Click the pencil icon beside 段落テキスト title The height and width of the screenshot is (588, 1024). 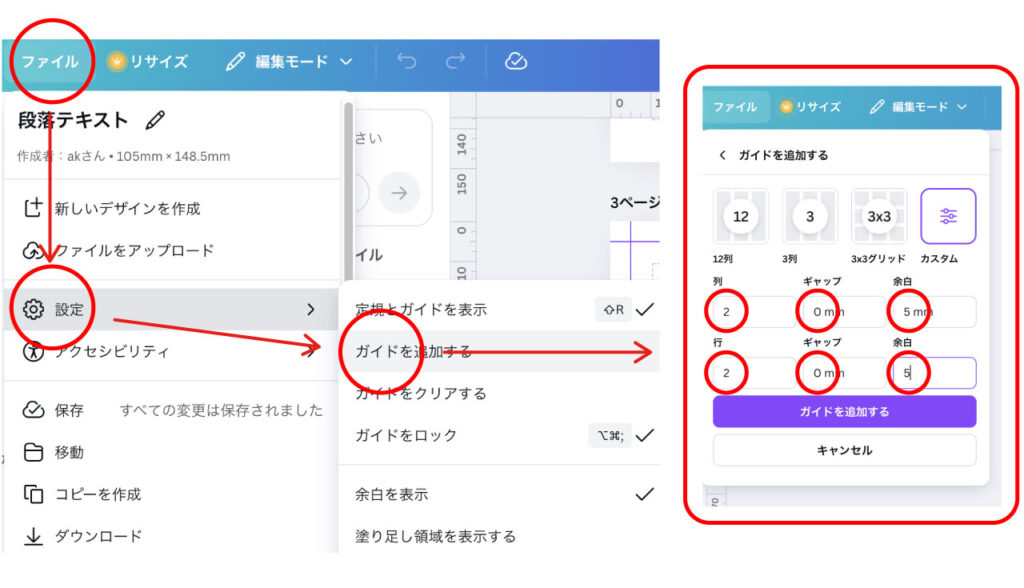(x=155, y=121)
